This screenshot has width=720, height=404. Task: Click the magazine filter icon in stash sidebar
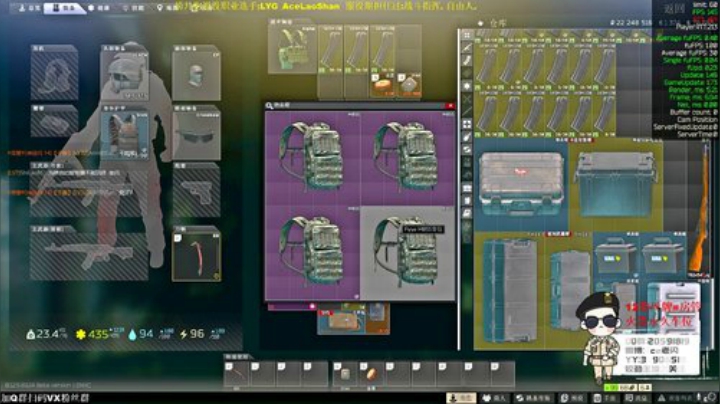467,61
